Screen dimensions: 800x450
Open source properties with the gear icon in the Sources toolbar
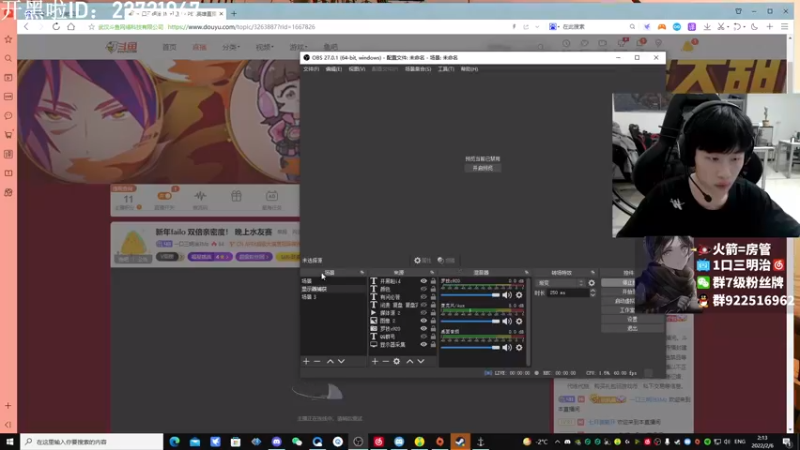point(396,361)
